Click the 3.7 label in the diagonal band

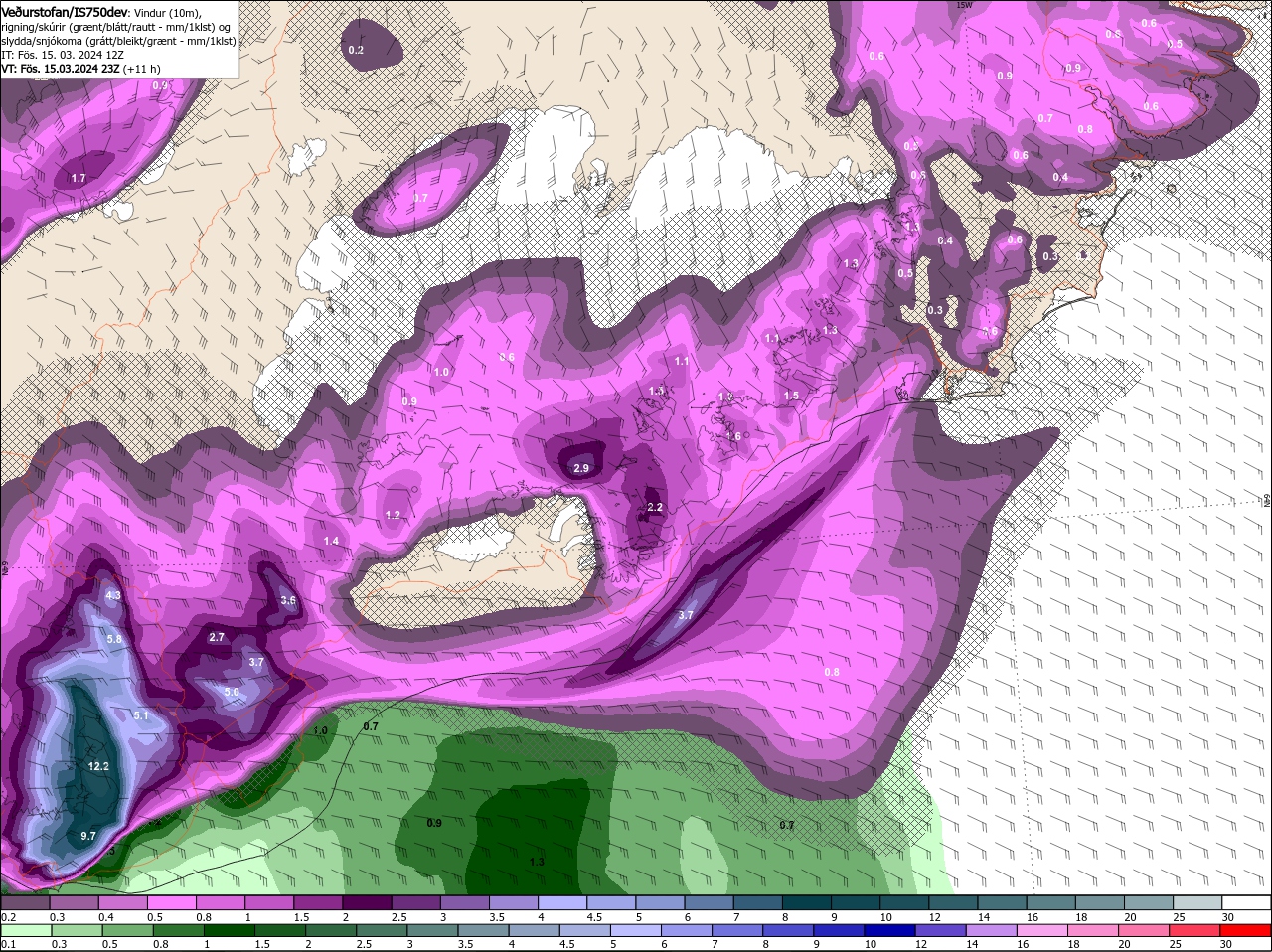pos(685,615)
